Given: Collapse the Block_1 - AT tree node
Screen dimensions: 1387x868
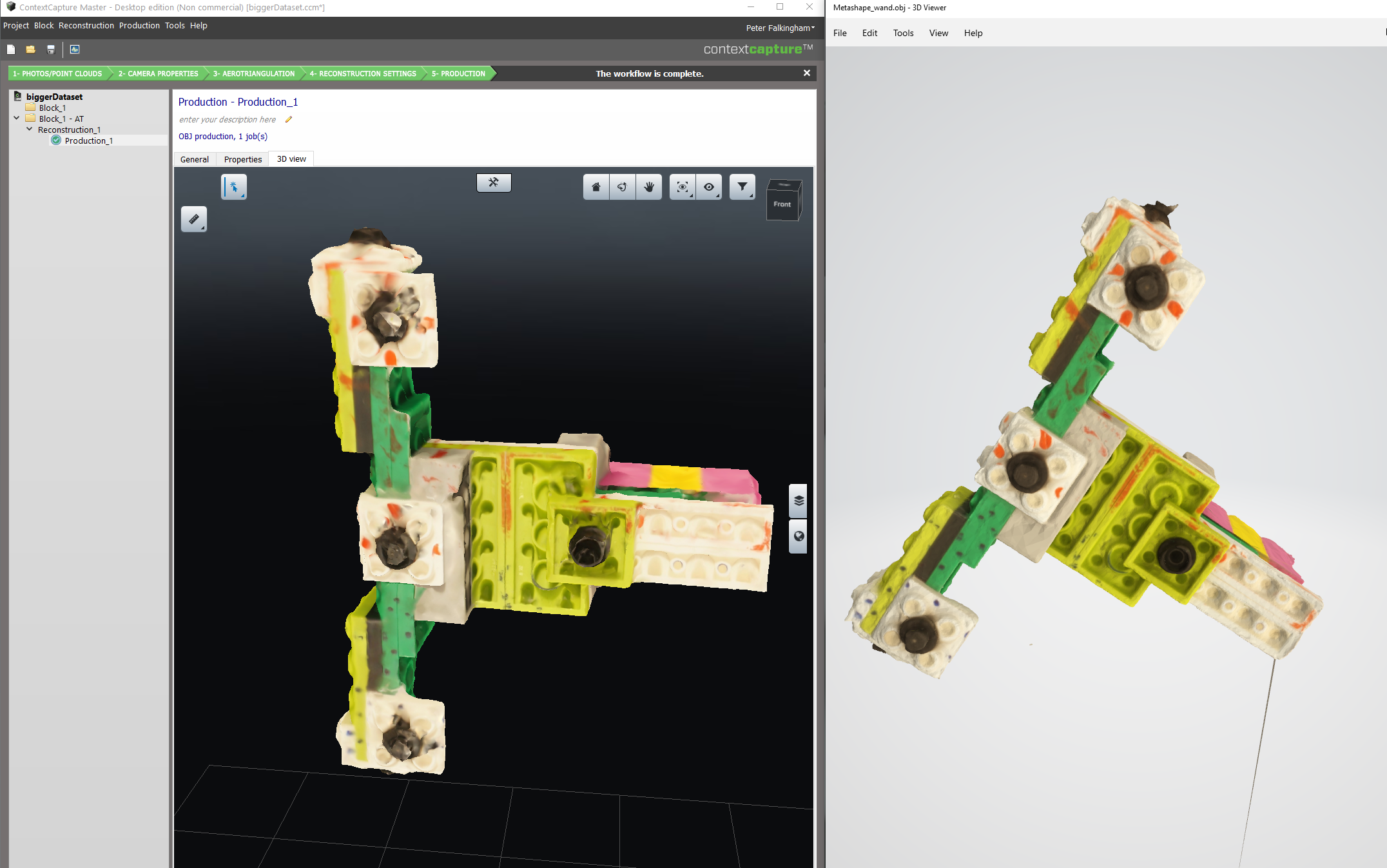Looking at the screenshot, I should (x=17, y=119).
